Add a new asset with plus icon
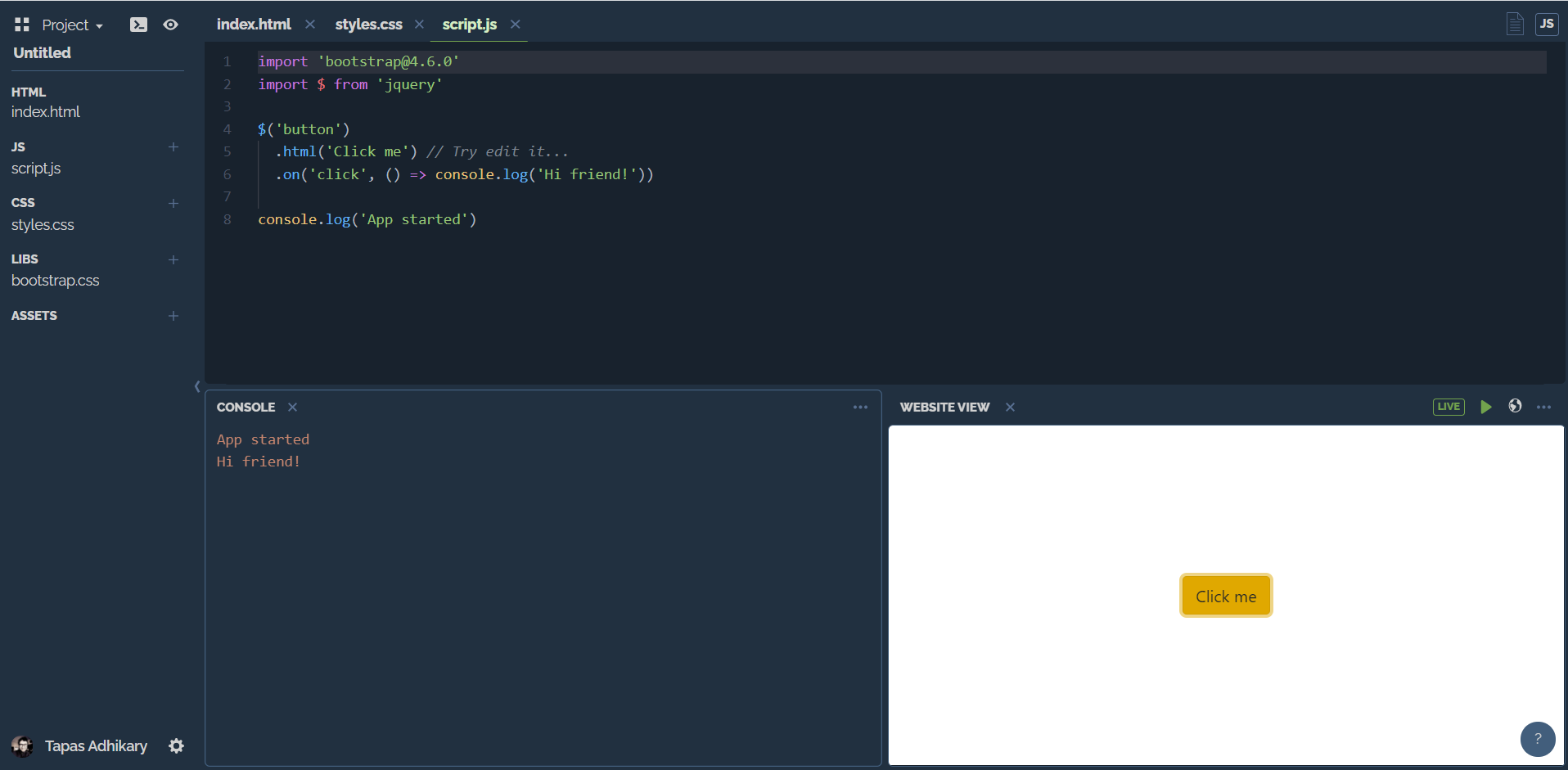 (173, 316)
